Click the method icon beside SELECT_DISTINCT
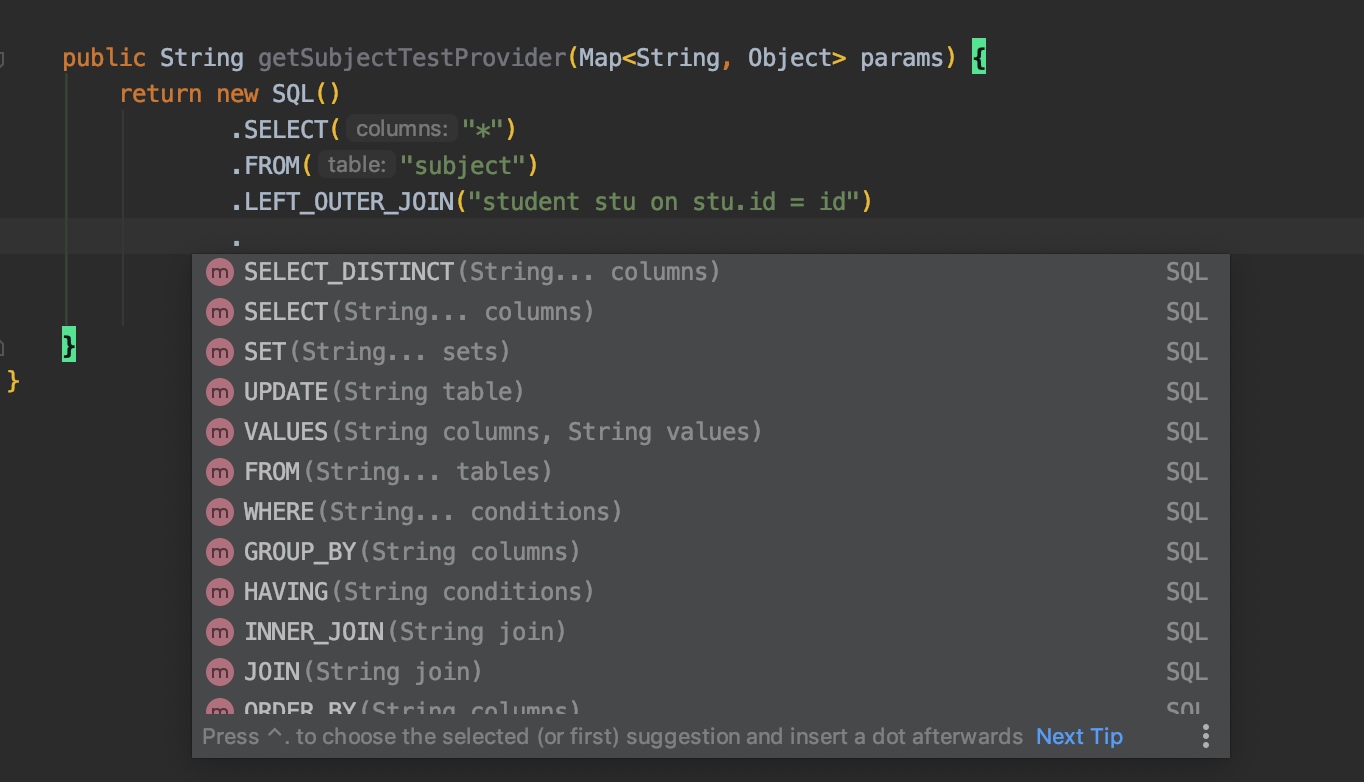The height and width of the screenshot is (782, 1364). pyautogui.click(x=219, y=272)
